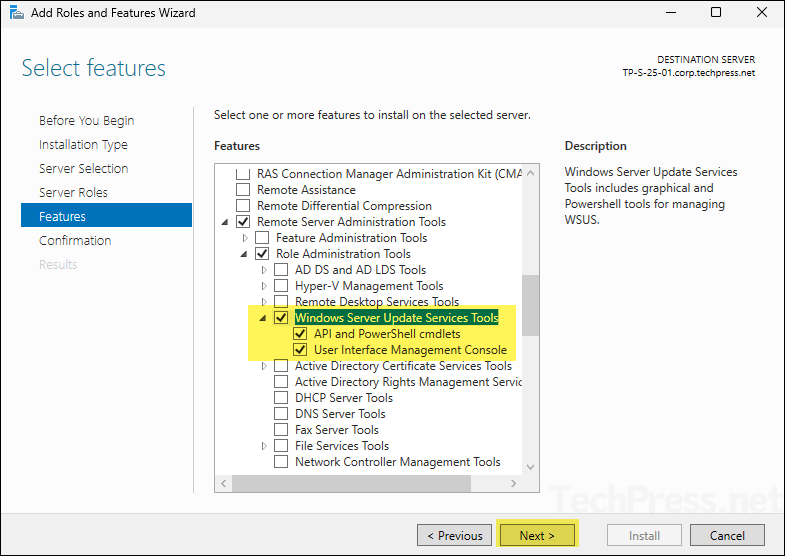The image size is (785, 556).
Task: Click the wizard icon in the title bar
Action: click(x=15, y=13)
